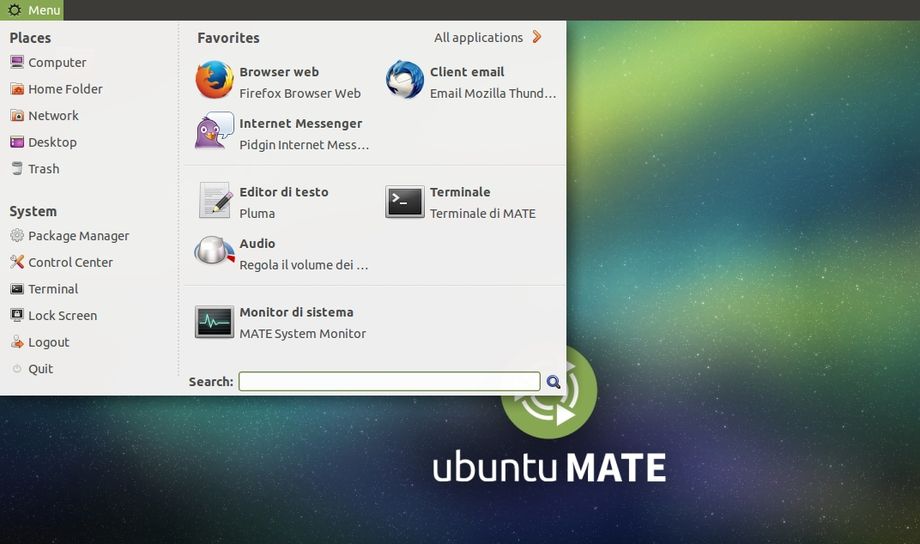The image size is (920, 544).
Task: Open Pluma Editor di testo icon
Action: click(x=215, y=200)
